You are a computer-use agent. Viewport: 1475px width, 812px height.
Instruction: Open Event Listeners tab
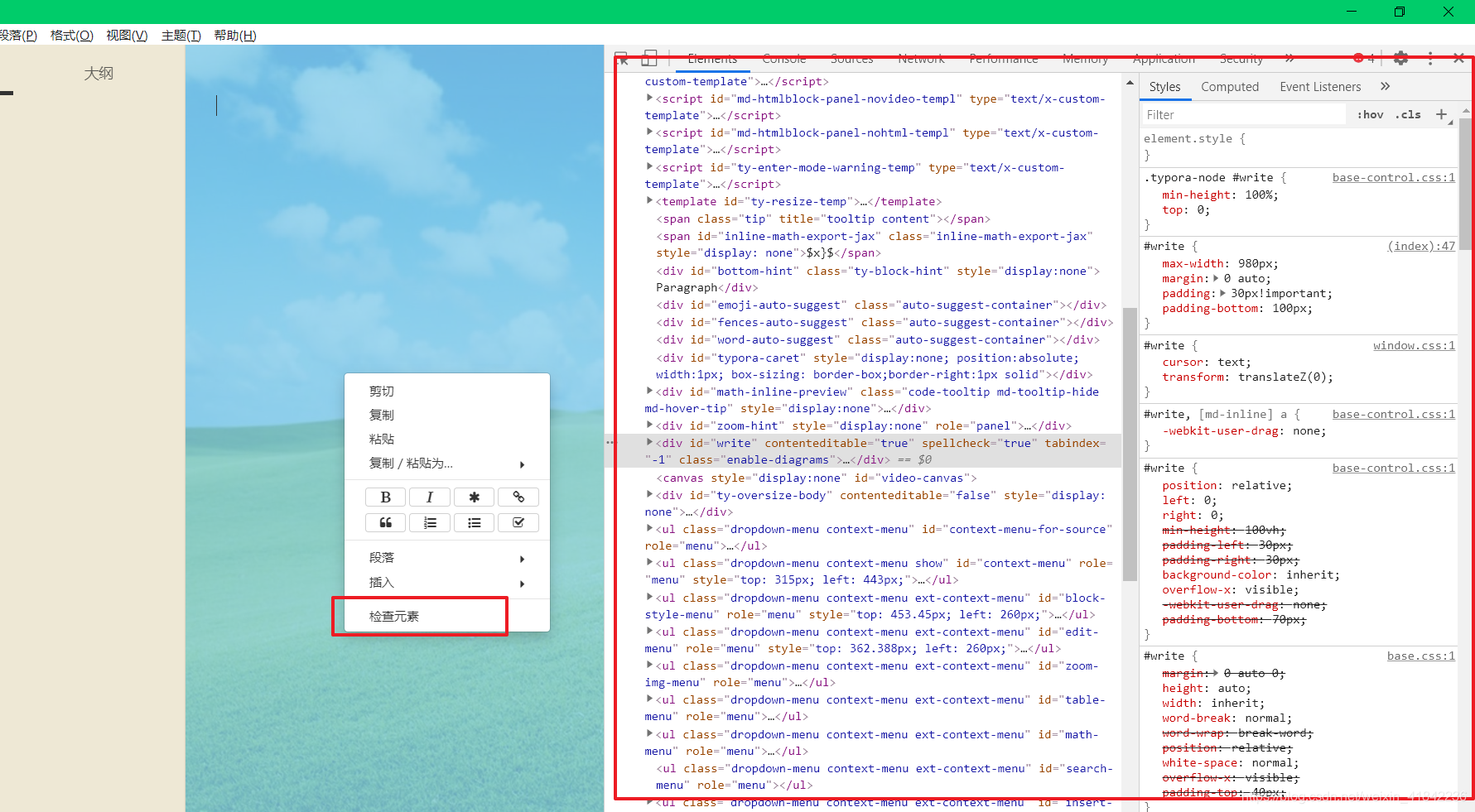1320,87
